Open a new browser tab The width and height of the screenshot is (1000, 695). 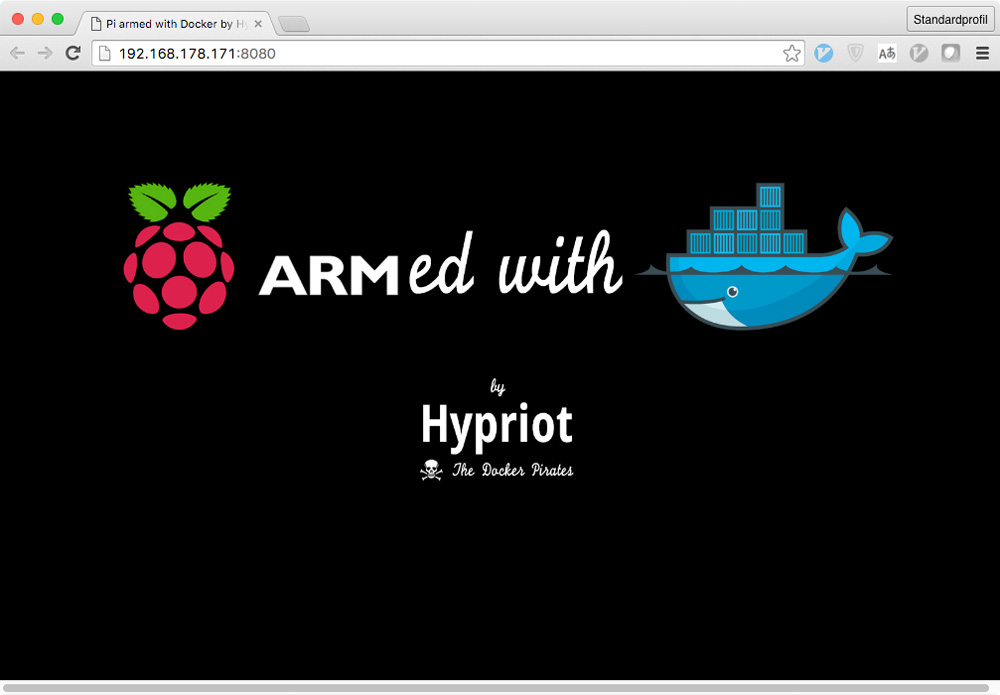pyautogui.click(x=293, y=23)
